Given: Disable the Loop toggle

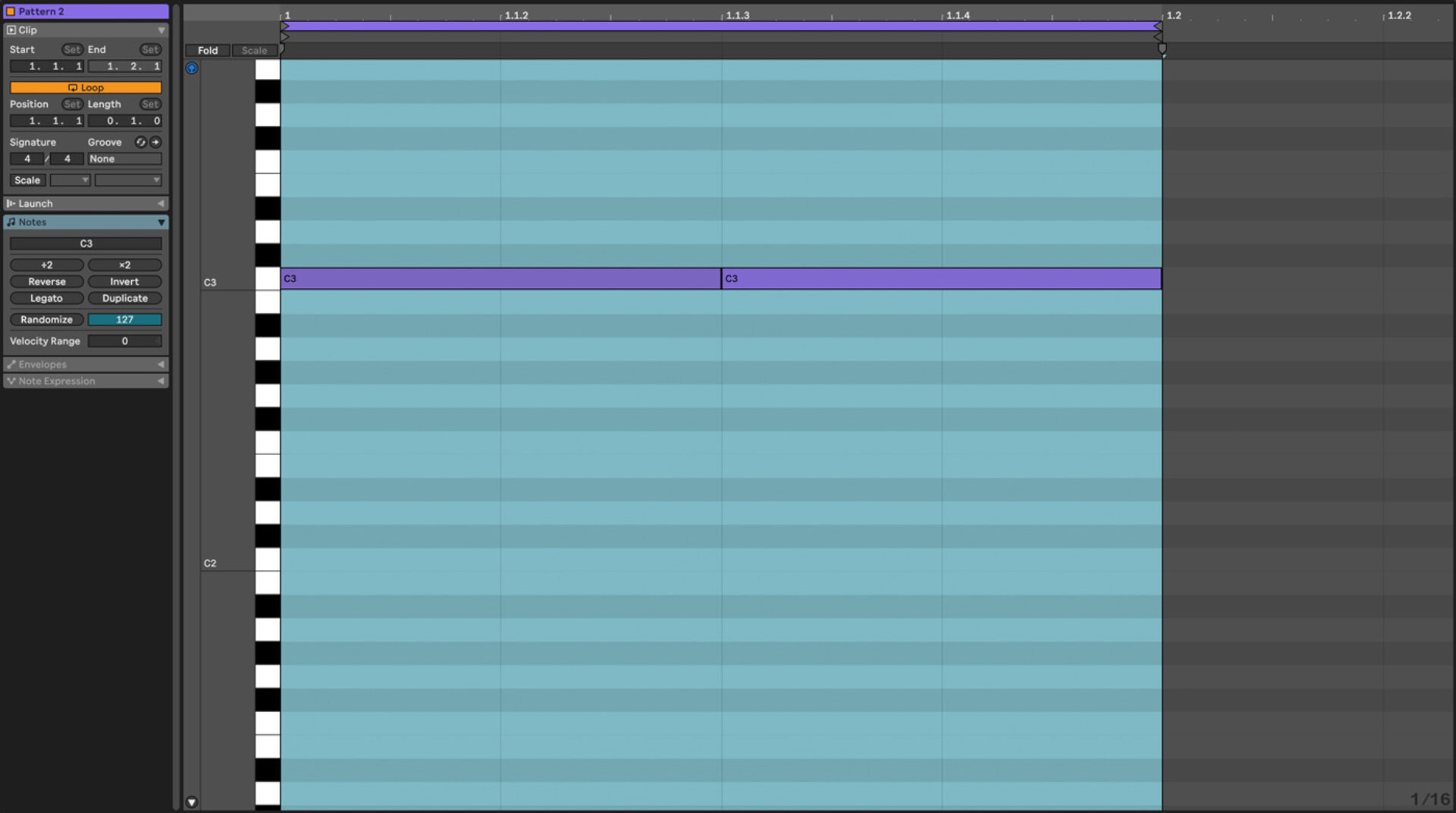Looking at the screenshot, I should [x=86, y=87].
